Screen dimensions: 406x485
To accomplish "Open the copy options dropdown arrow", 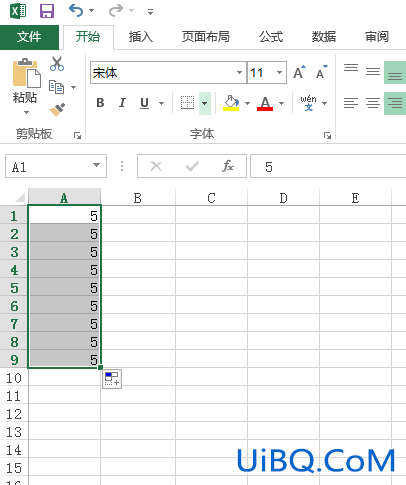I will 73,87.
